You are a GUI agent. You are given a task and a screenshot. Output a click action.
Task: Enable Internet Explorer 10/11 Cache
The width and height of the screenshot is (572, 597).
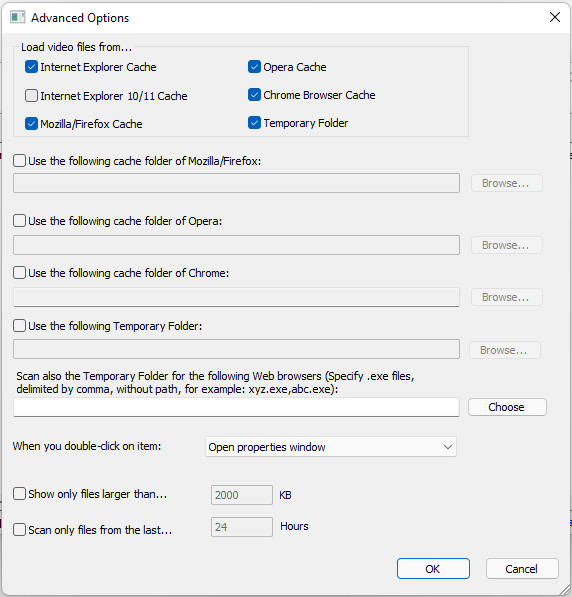click(x=31, y=96)
